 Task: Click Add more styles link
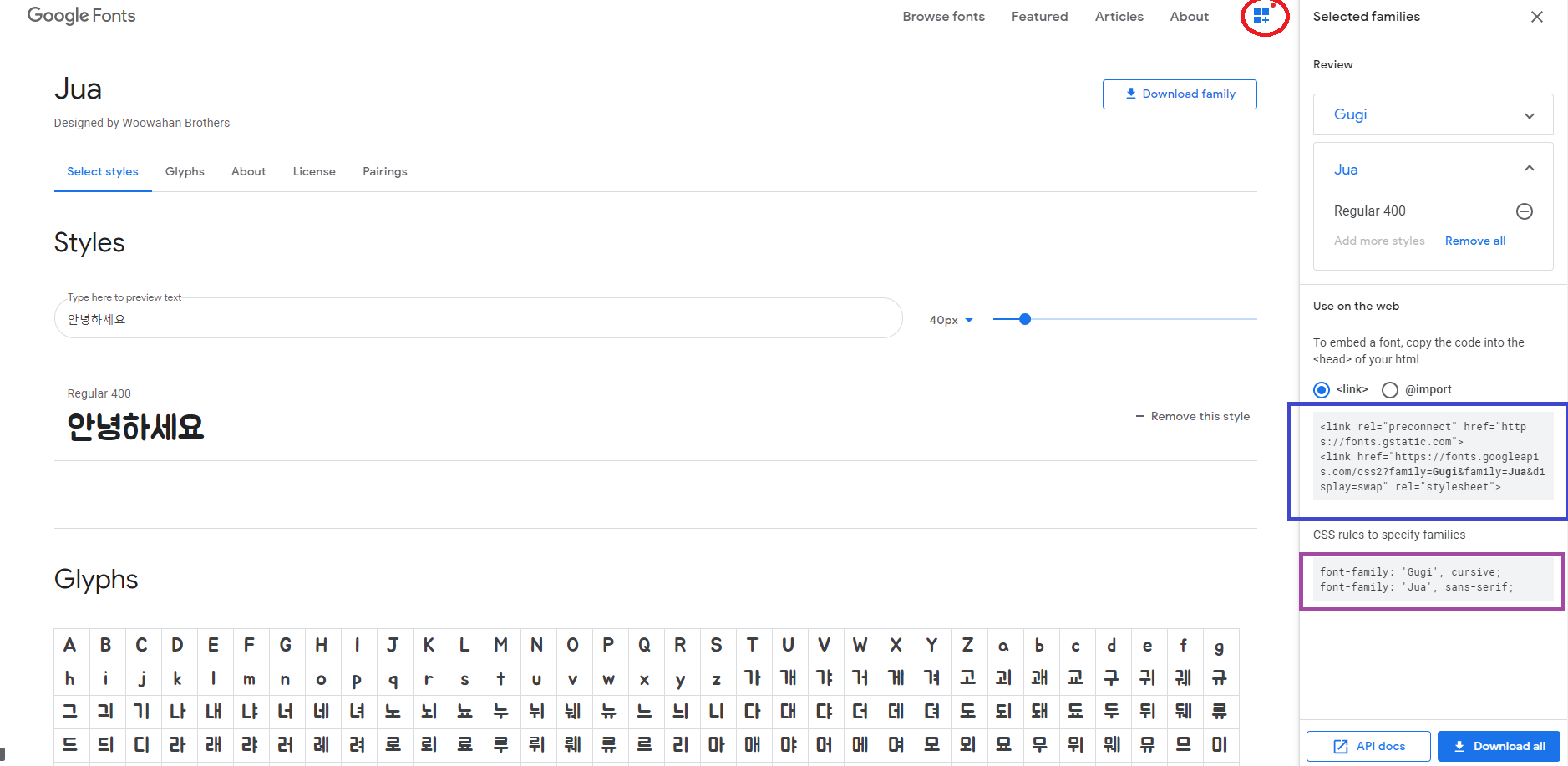(x=1379, y=241)
